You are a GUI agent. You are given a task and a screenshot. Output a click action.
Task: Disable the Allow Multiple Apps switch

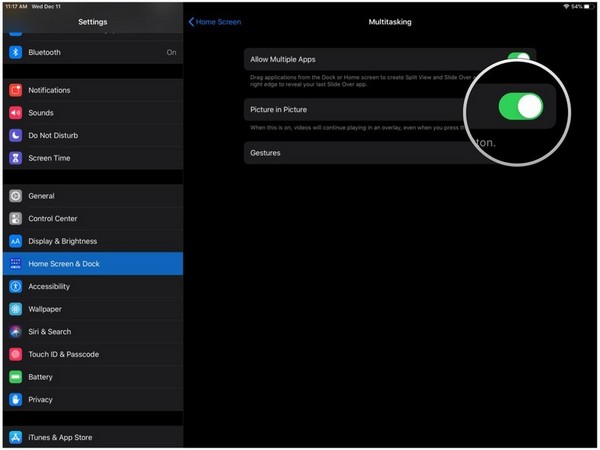tap(518, 59)
